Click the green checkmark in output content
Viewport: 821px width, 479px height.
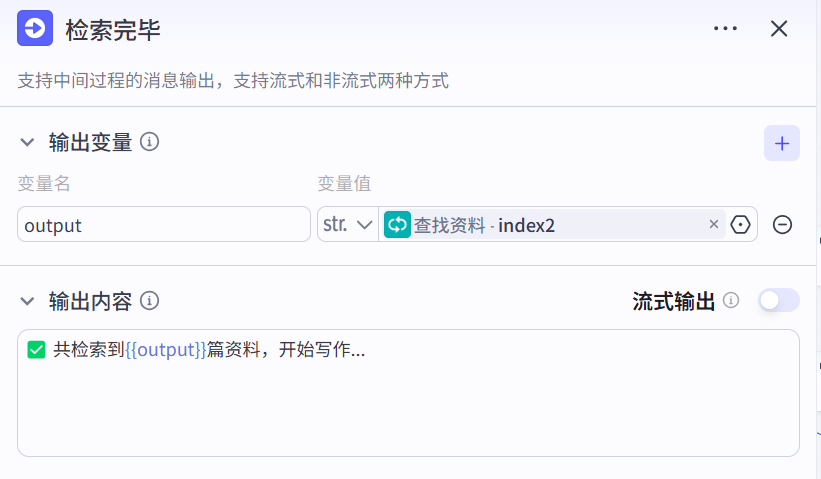tap(37, 349)
